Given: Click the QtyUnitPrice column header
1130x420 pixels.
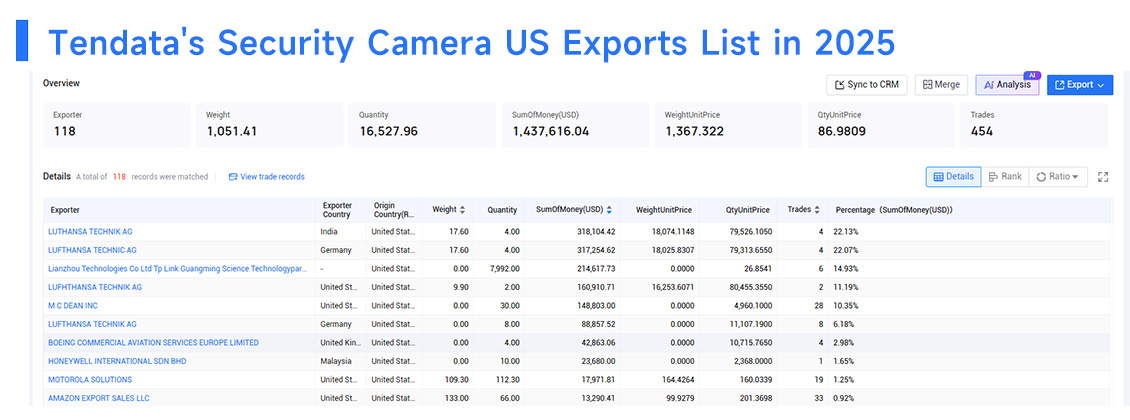Looking at the screenshot, I should 747,210.
